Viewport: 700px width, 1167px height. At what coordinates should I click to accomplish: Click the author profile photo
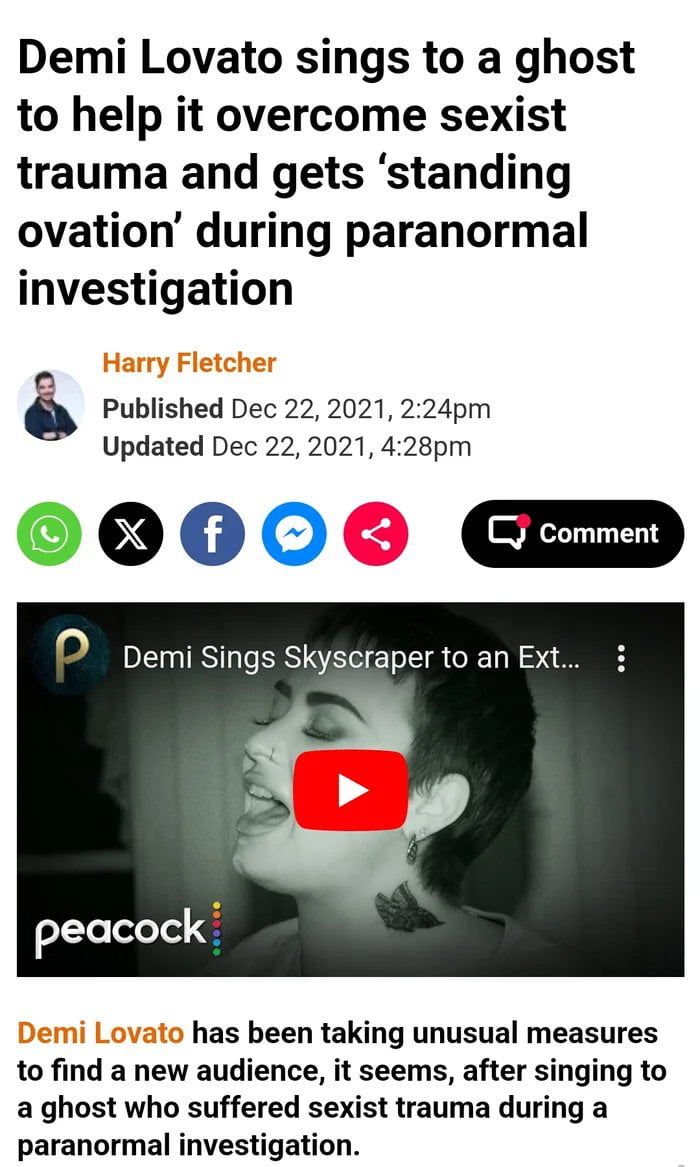coord(51,406)
